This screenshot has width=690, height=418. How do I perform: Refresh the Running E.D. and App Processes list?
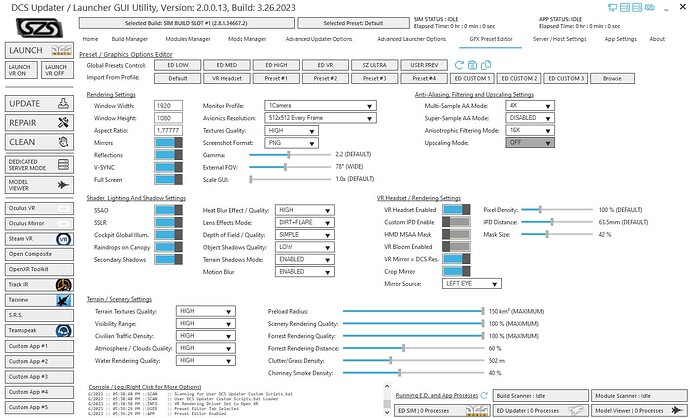point(484,396)
